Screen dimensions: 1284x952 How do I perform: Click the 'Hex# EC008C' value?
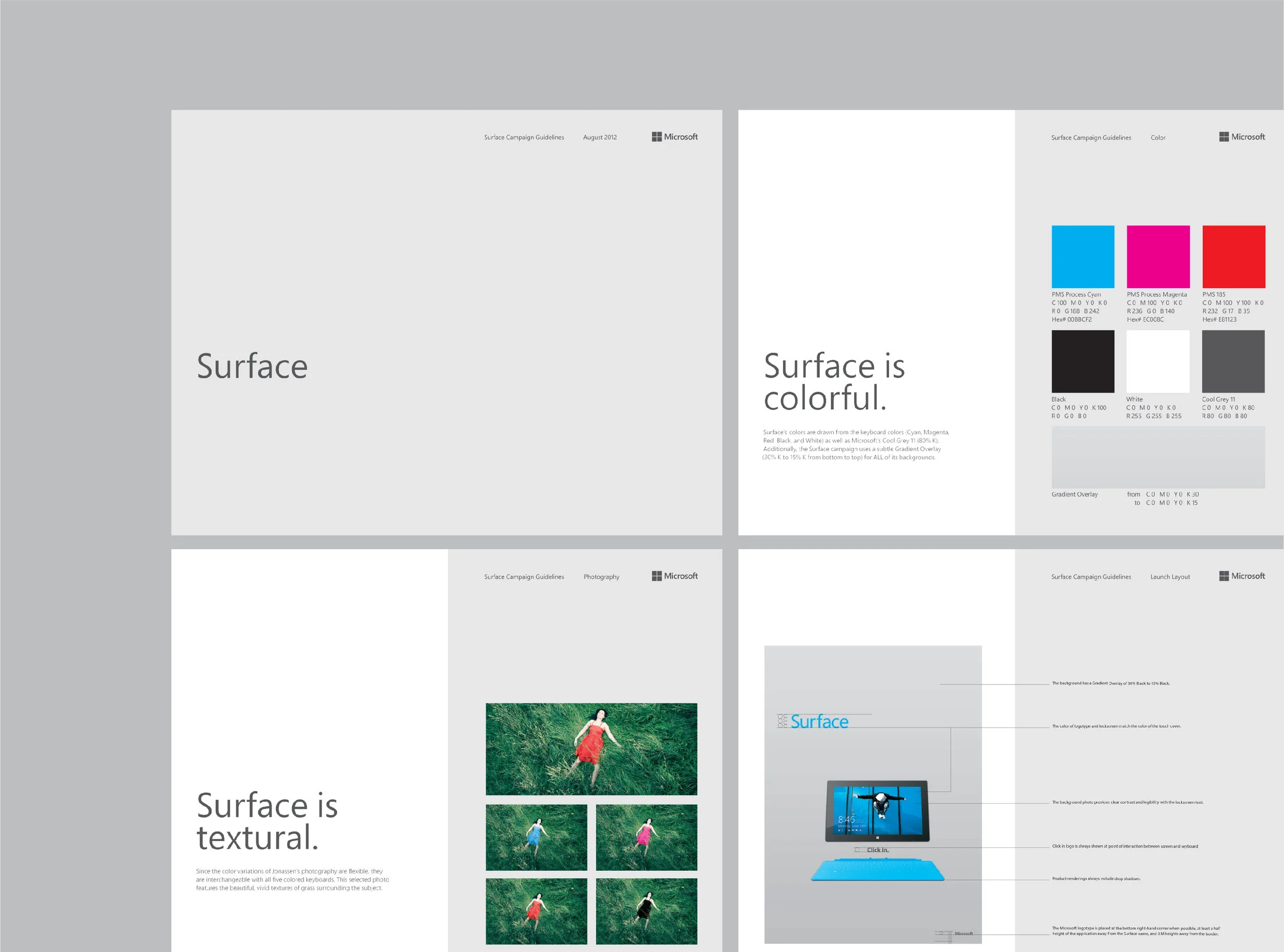click(1145, 319)
